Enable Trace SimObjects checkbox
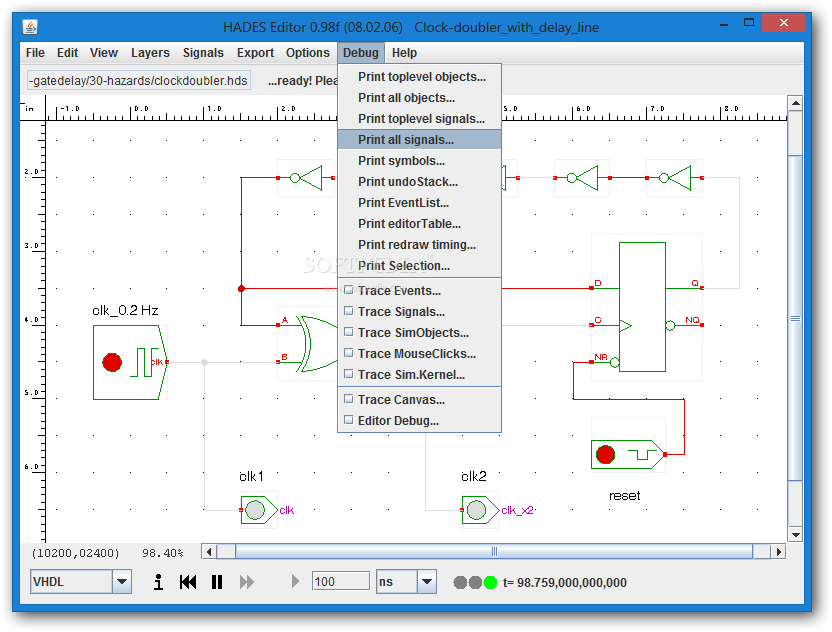The height and width of the screenshot is (632, 832). 349,332
